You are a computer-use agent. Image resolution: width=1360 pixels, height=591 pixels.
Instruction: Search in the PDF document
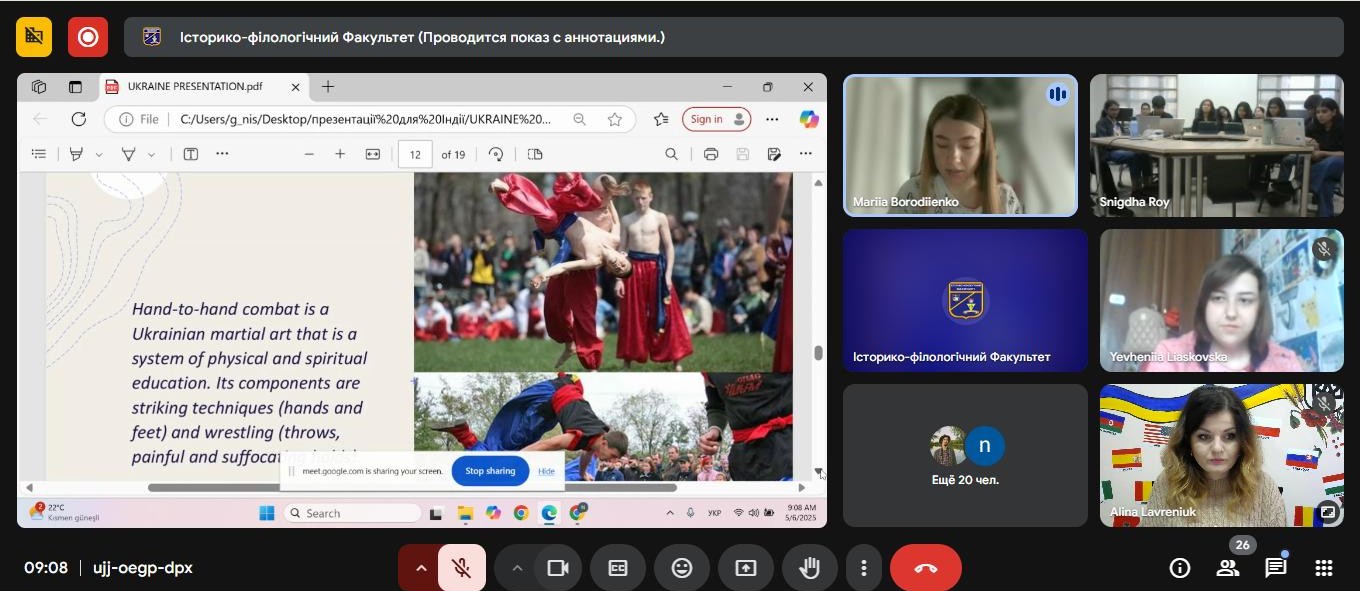pos(672,154)
